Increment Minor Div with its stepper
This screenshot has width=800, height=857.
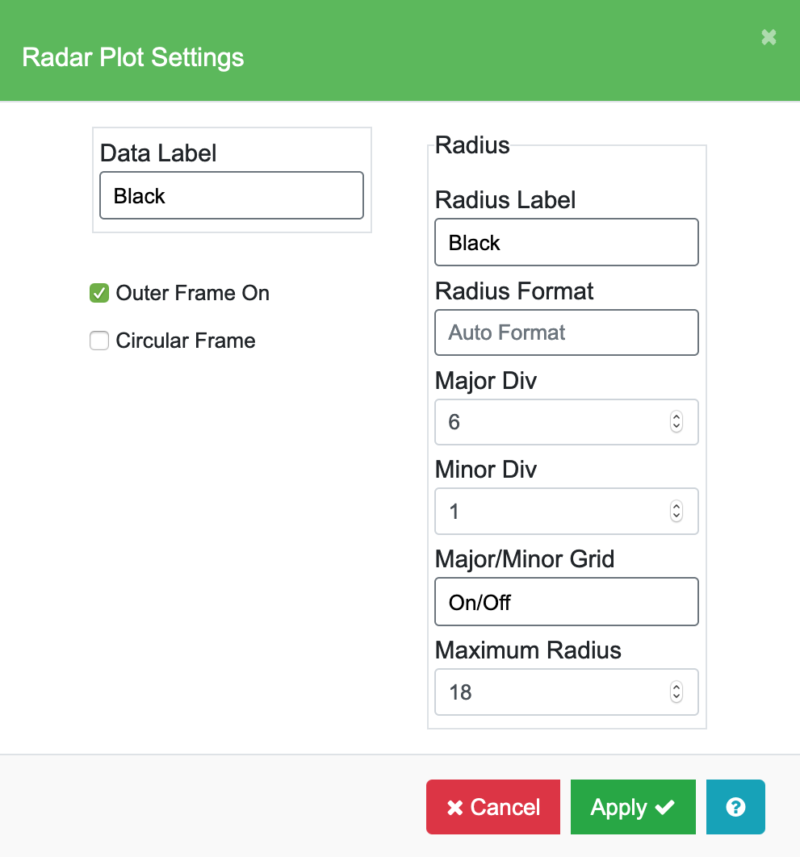click(x=676, y=506)
